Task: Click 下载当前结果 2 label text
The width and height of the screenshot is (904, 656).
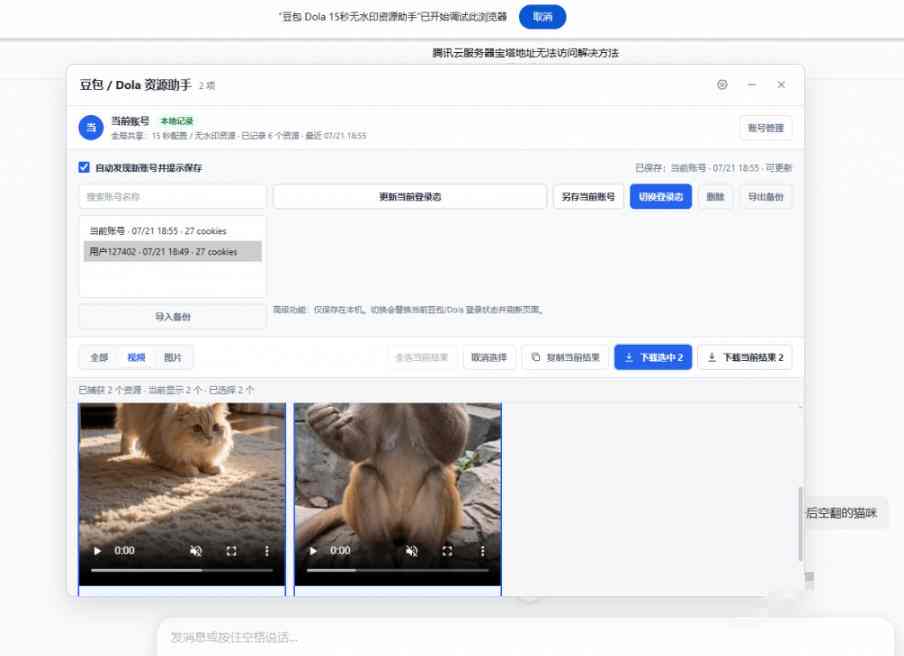Action: click(x=754, y=357)
